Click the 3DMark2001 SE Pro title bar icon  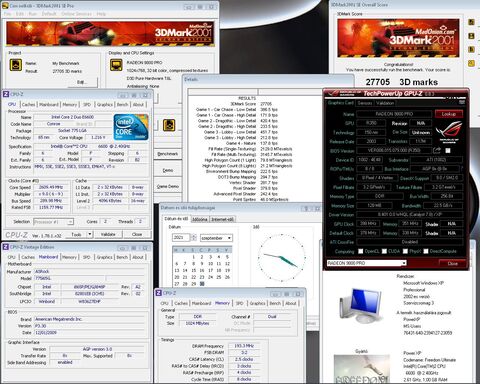click(x=5, y=6)
